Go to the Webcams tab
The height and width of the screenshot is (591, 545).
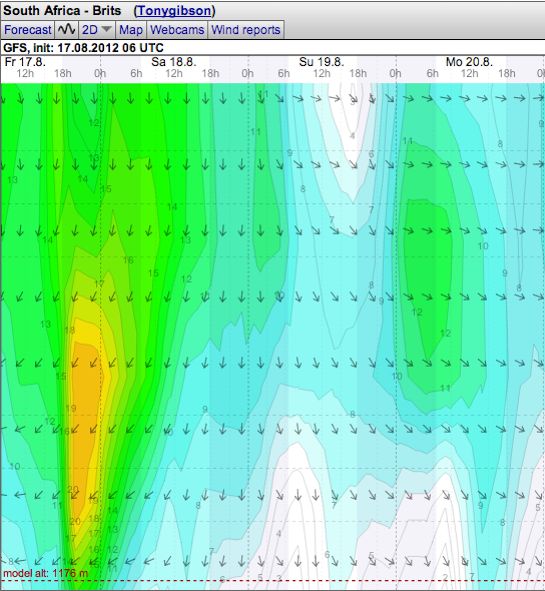(177, 29)
